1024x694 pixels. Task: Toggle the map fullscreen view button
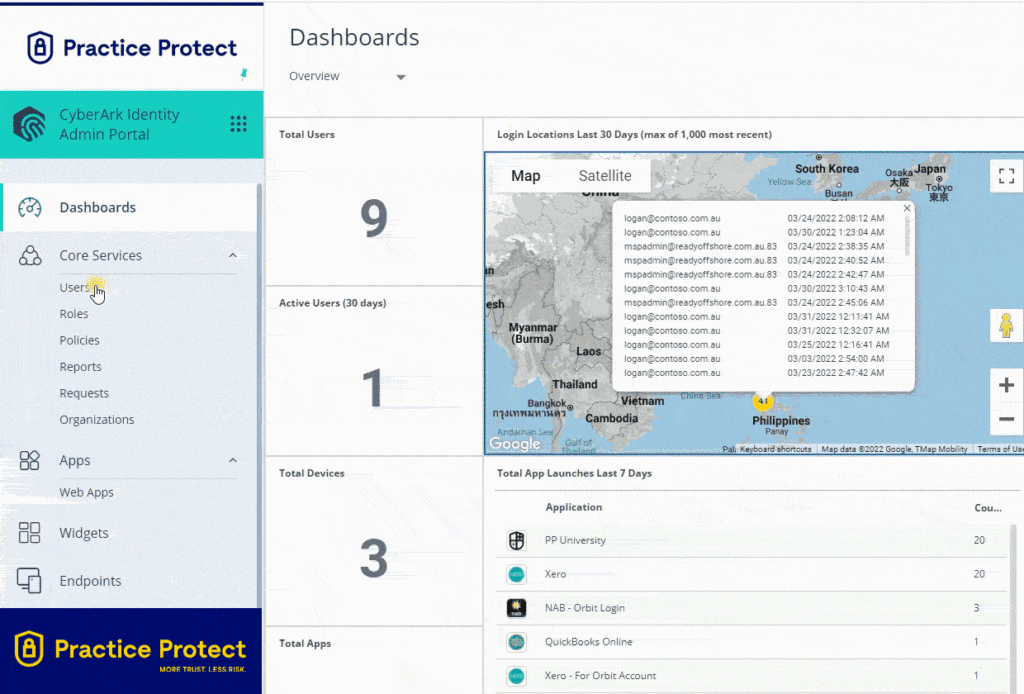(1006, 176)
